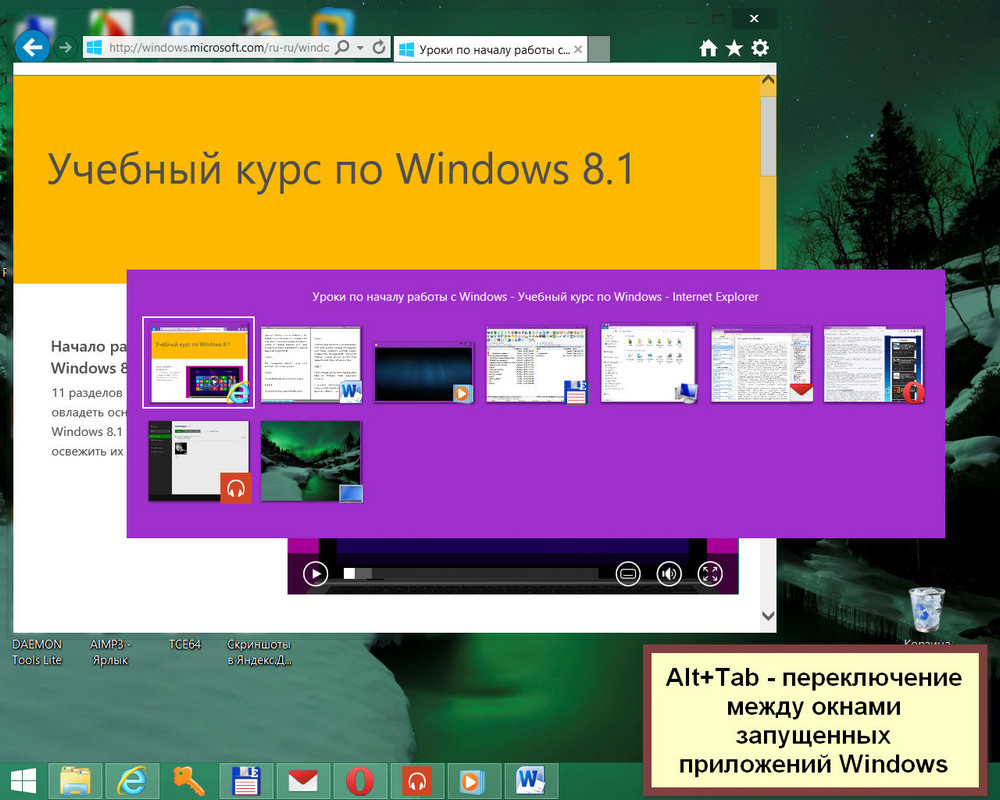Open the Internet Explorer Tools gear menu
1000x800 pixels.
[760, 48]
